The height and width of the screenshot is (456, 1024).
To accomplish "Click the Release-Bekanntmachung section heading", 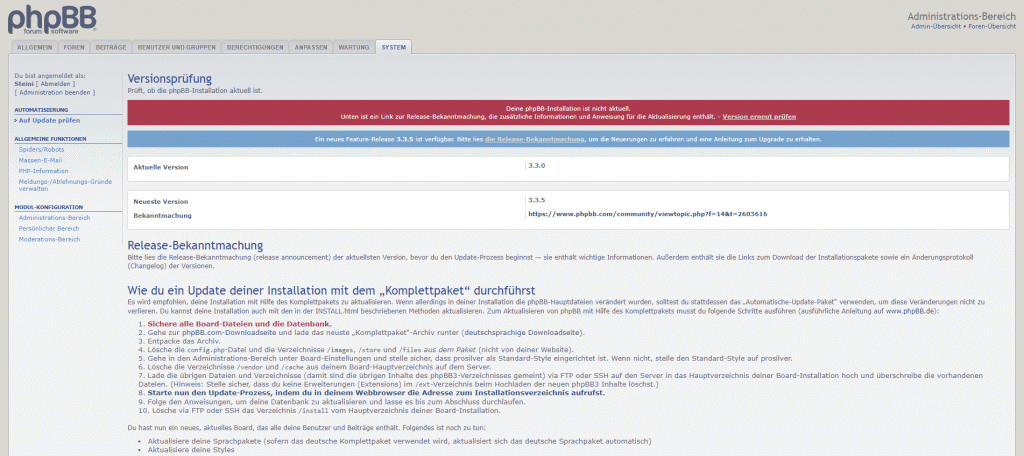I will pos(195,246).
